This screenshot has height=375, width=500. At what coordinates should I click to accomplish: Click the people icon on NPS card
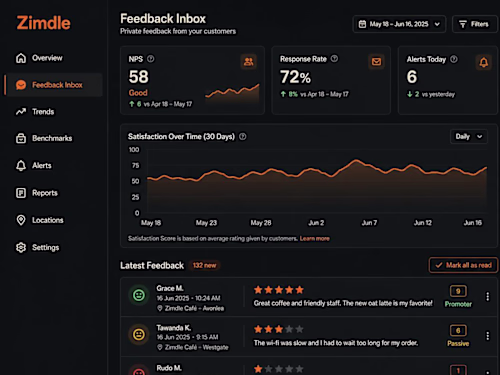[249, 62]
